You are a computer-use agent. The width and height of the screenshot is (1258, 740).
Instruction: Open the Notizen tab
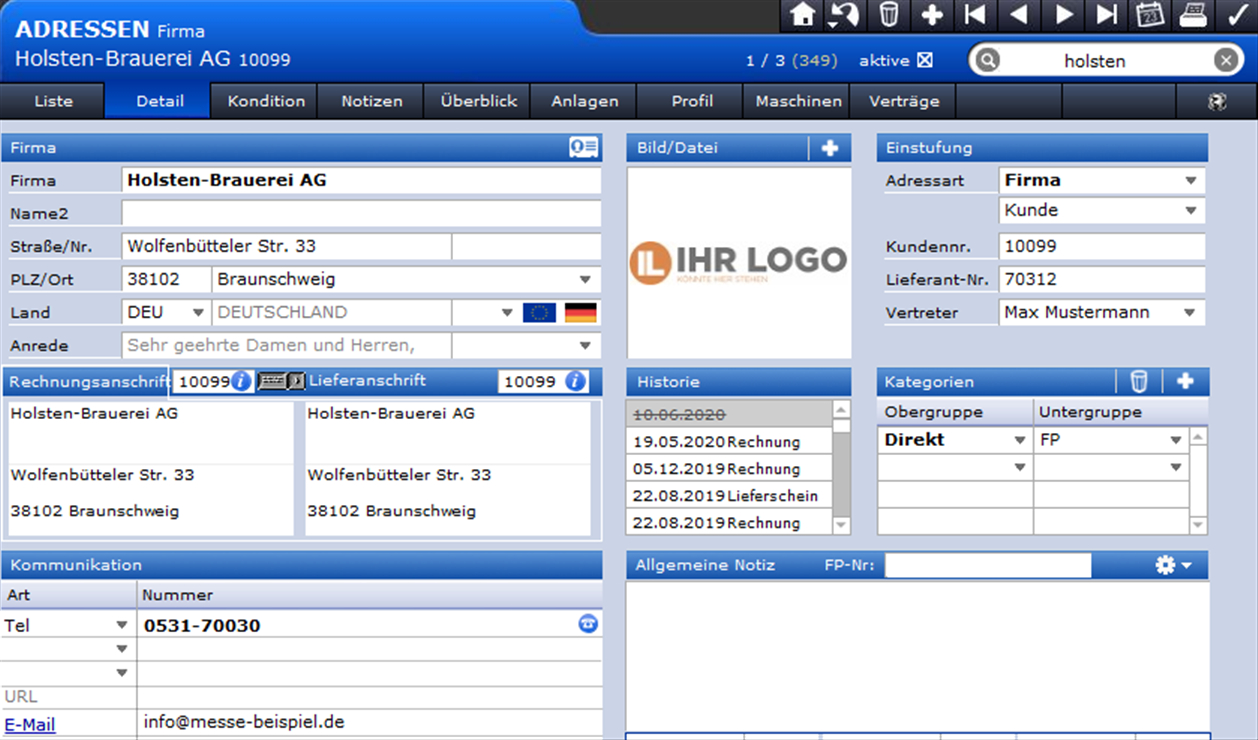coord(372,101)
